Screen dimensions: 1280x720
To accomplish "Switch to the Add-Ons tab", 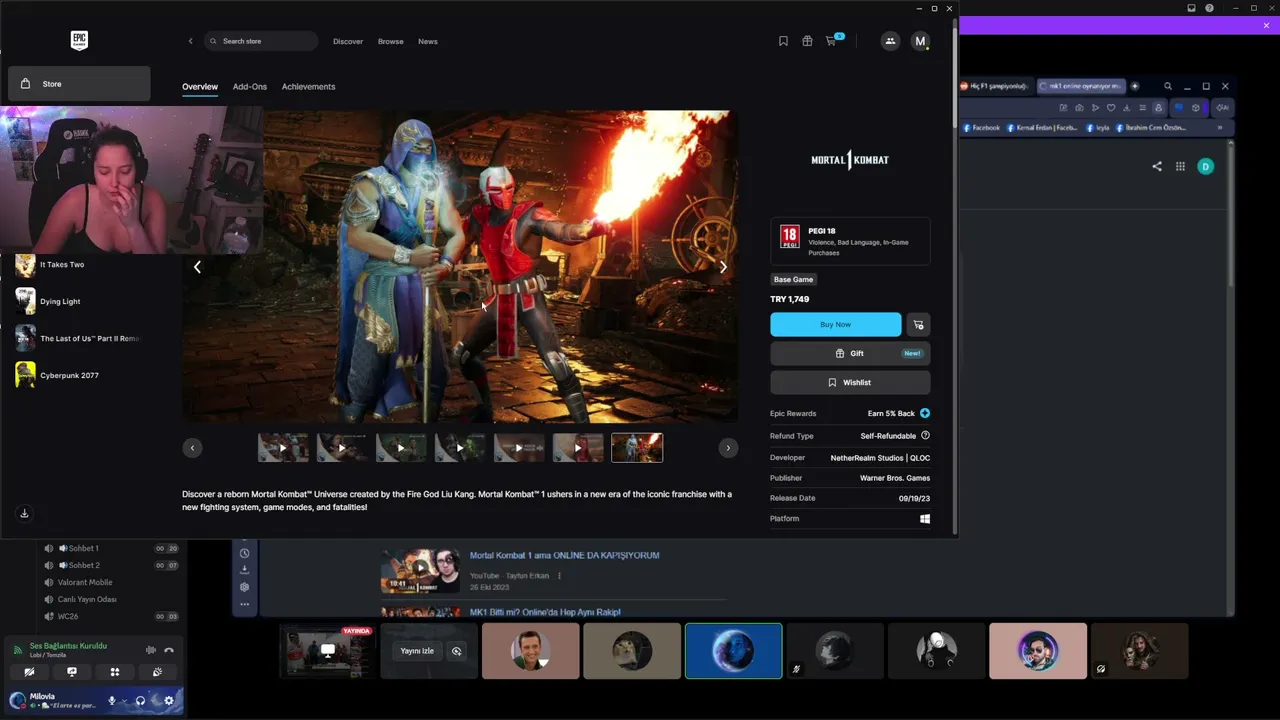I will 250,87.
